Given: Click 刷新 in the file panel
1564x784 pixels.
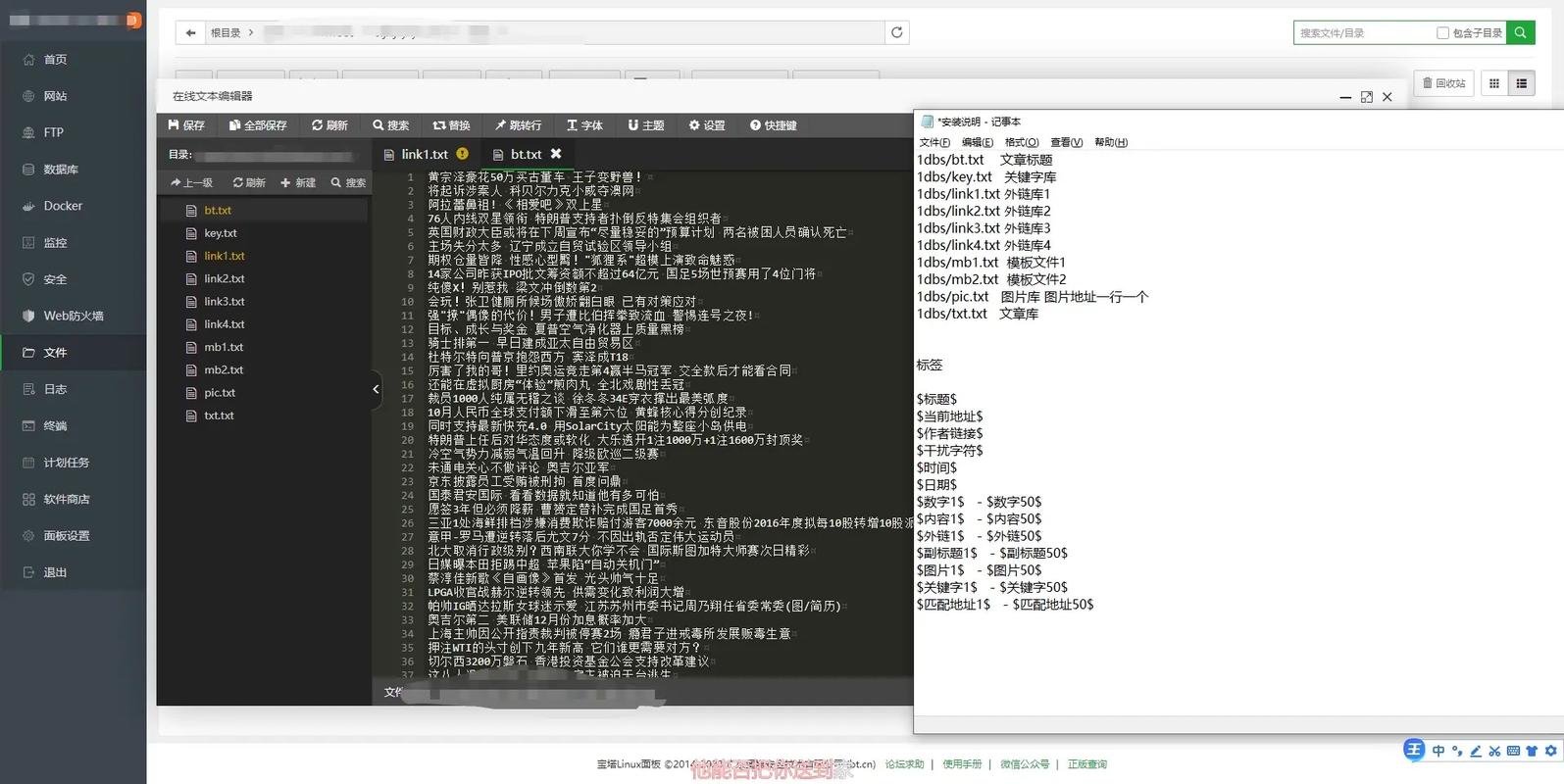Looking at the screenshot, I should click(x=249, y=182).
